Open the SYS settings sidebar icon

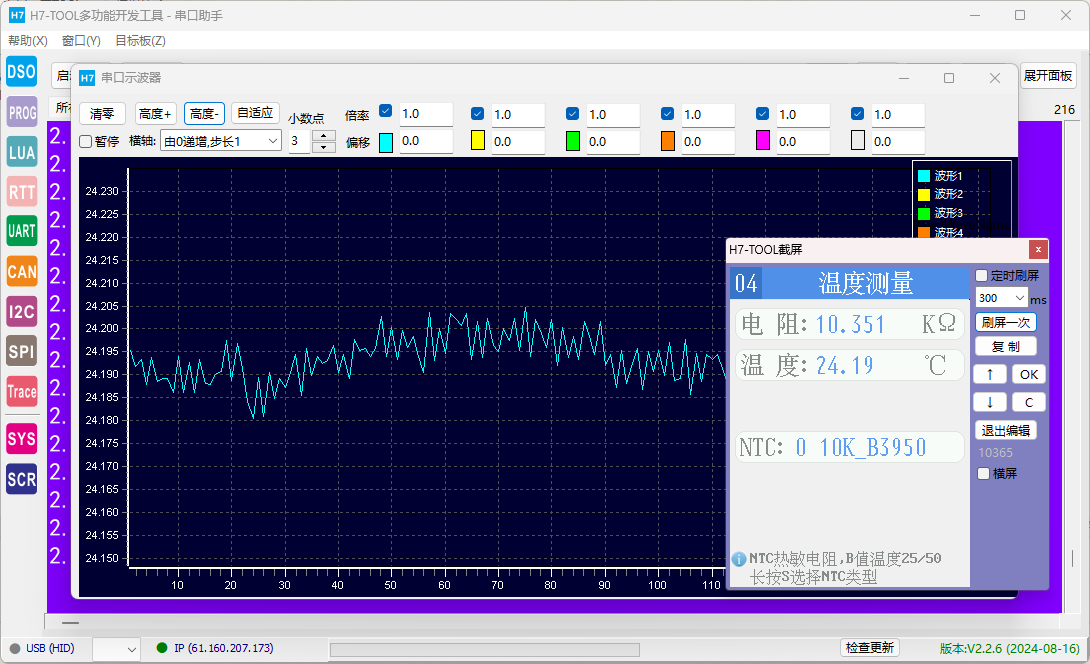[x=22, y=439]
